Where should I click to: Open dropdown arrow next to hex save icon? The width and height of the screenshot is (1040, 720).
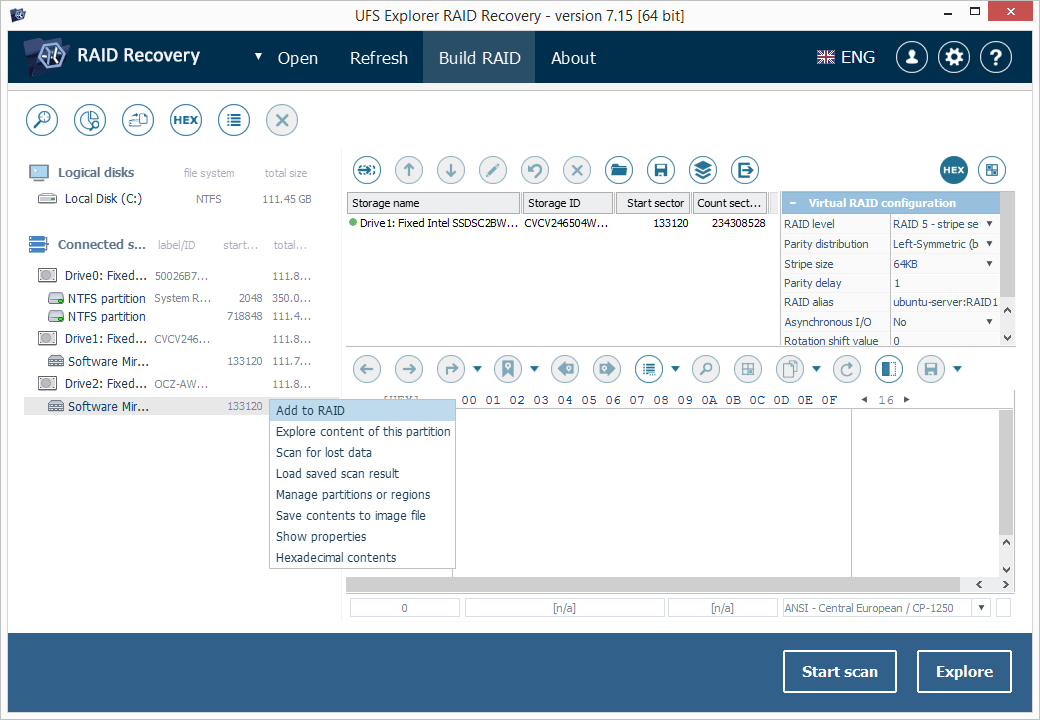[957, 369]
